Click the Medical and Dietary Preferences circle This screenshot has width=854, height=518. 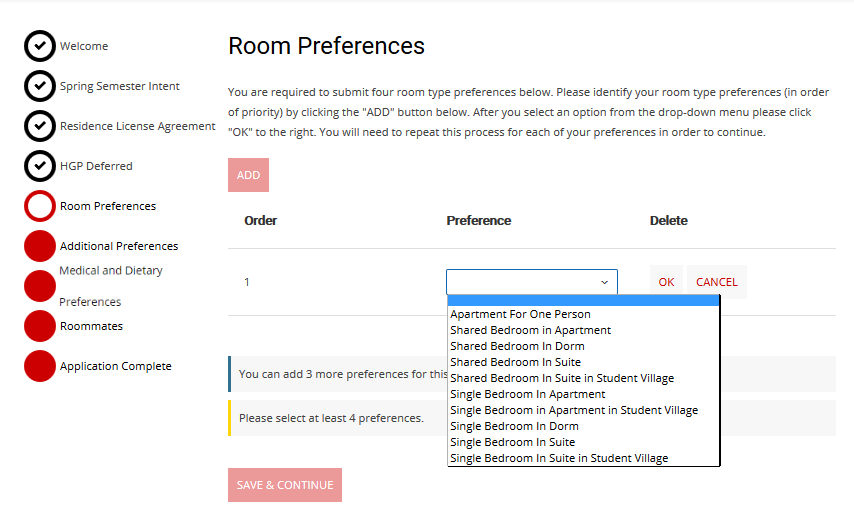[39, 286]
